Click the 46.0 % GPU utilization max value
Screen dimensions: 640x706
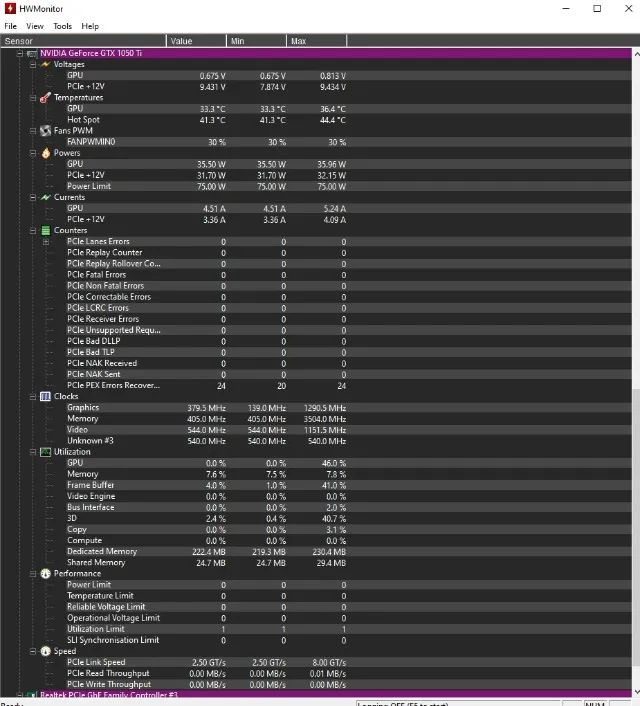pos(334,463)
